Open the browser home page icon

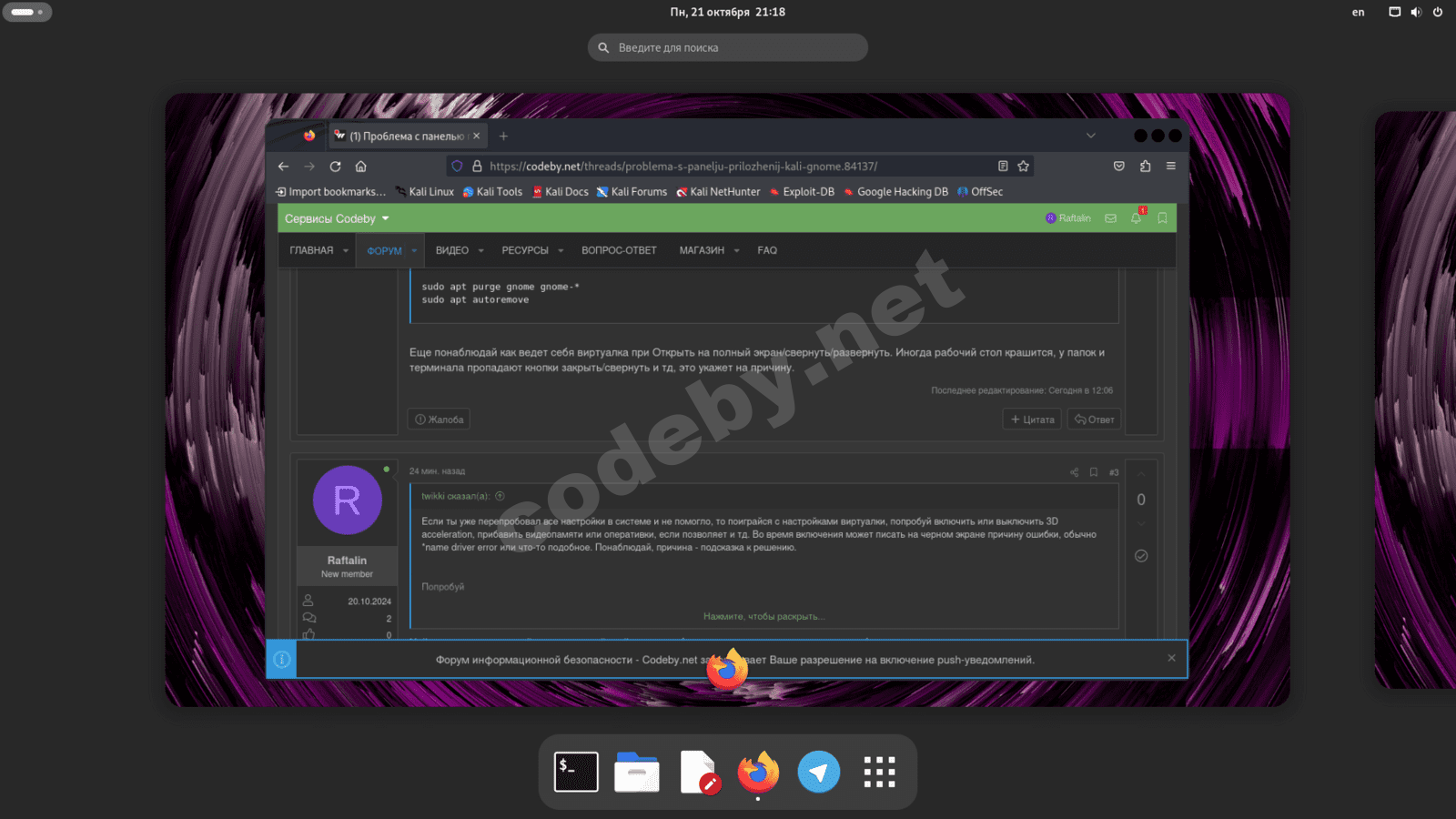[x=360, y=167]
